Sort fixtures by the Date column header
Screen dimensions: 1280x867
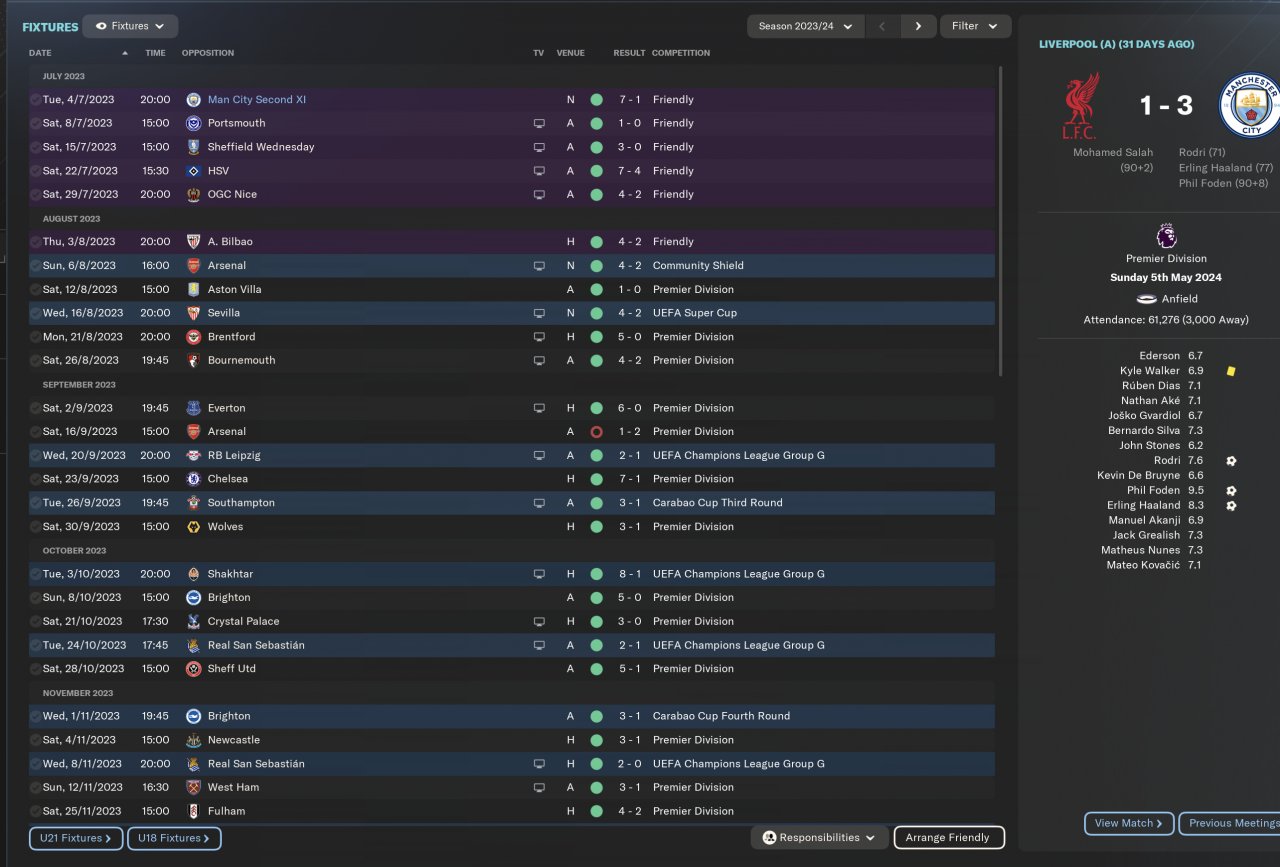tap(40, 53)
